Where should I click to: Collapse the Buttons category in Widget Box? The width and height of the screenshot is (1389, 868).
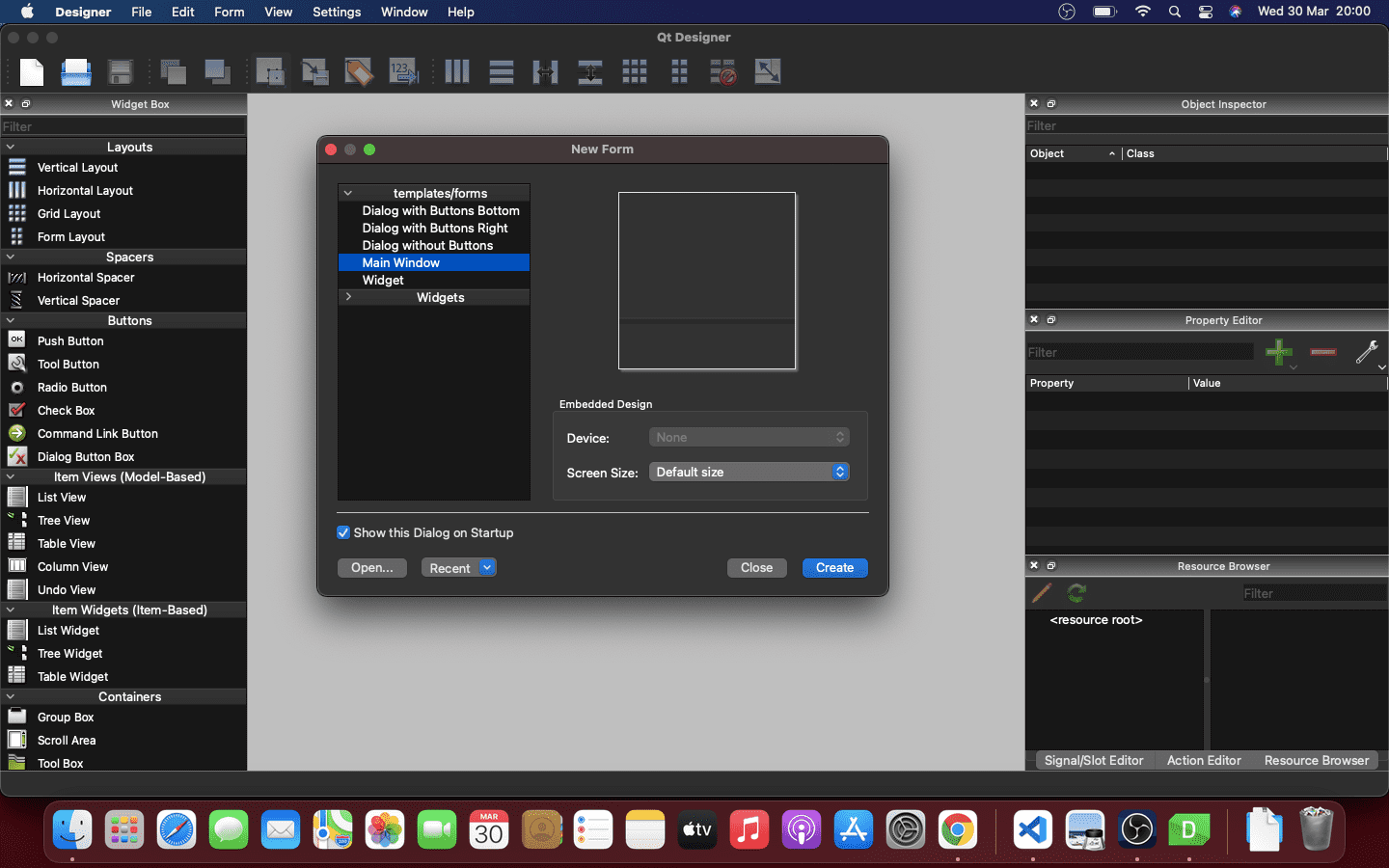[11, 320]
